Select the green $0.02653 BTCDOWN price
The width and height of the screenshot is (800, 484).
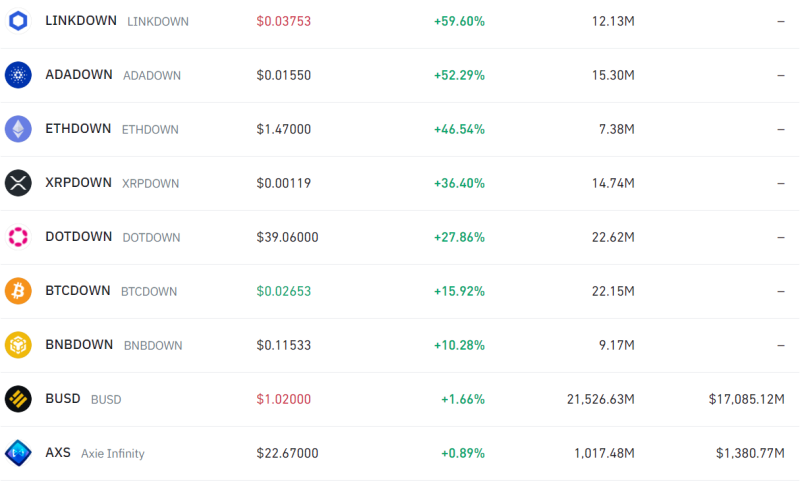click(284, 292)
